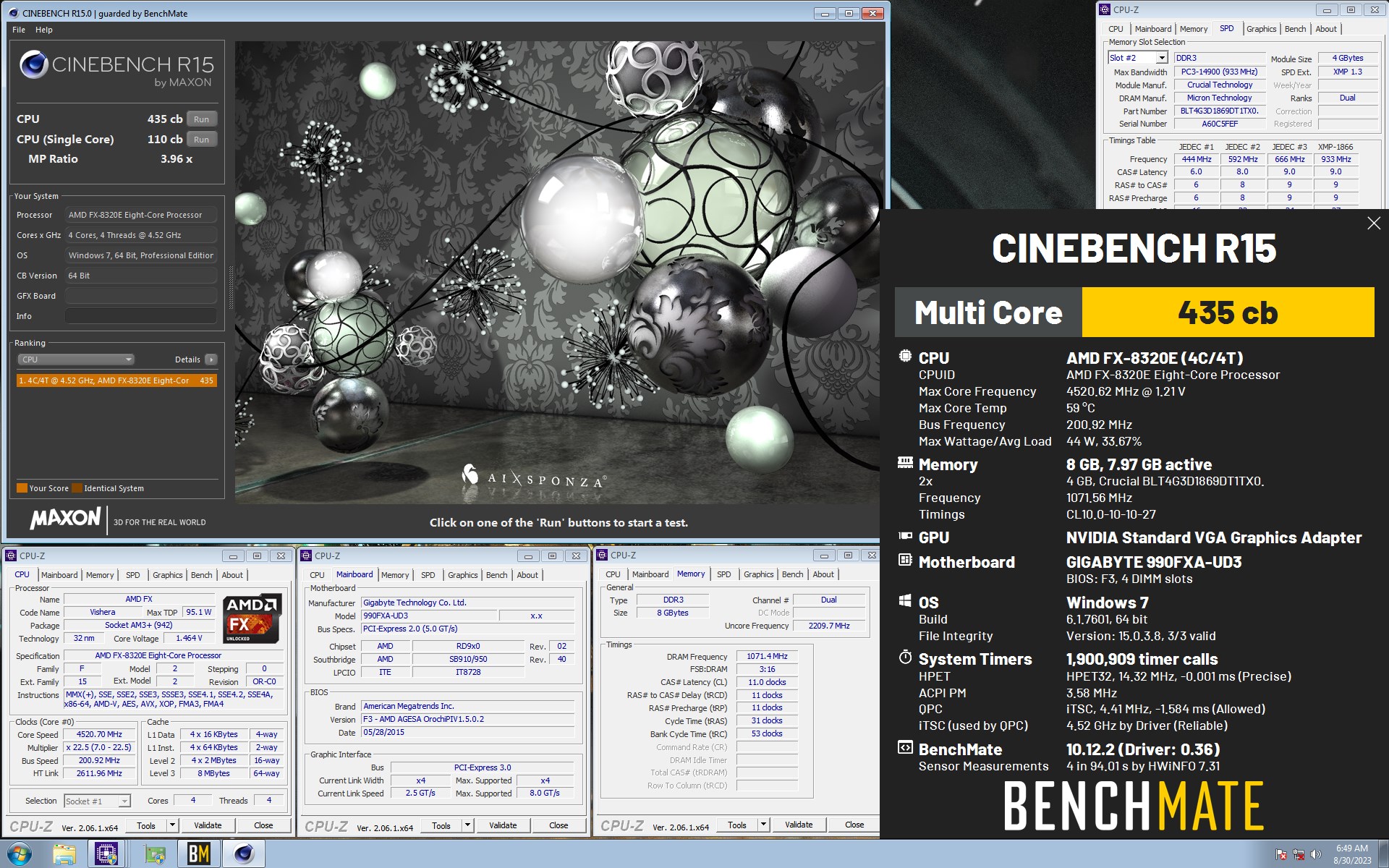Viewport: 1389px width, 868px height.
Task: Click the network status tray icon
Action: 1299,854
